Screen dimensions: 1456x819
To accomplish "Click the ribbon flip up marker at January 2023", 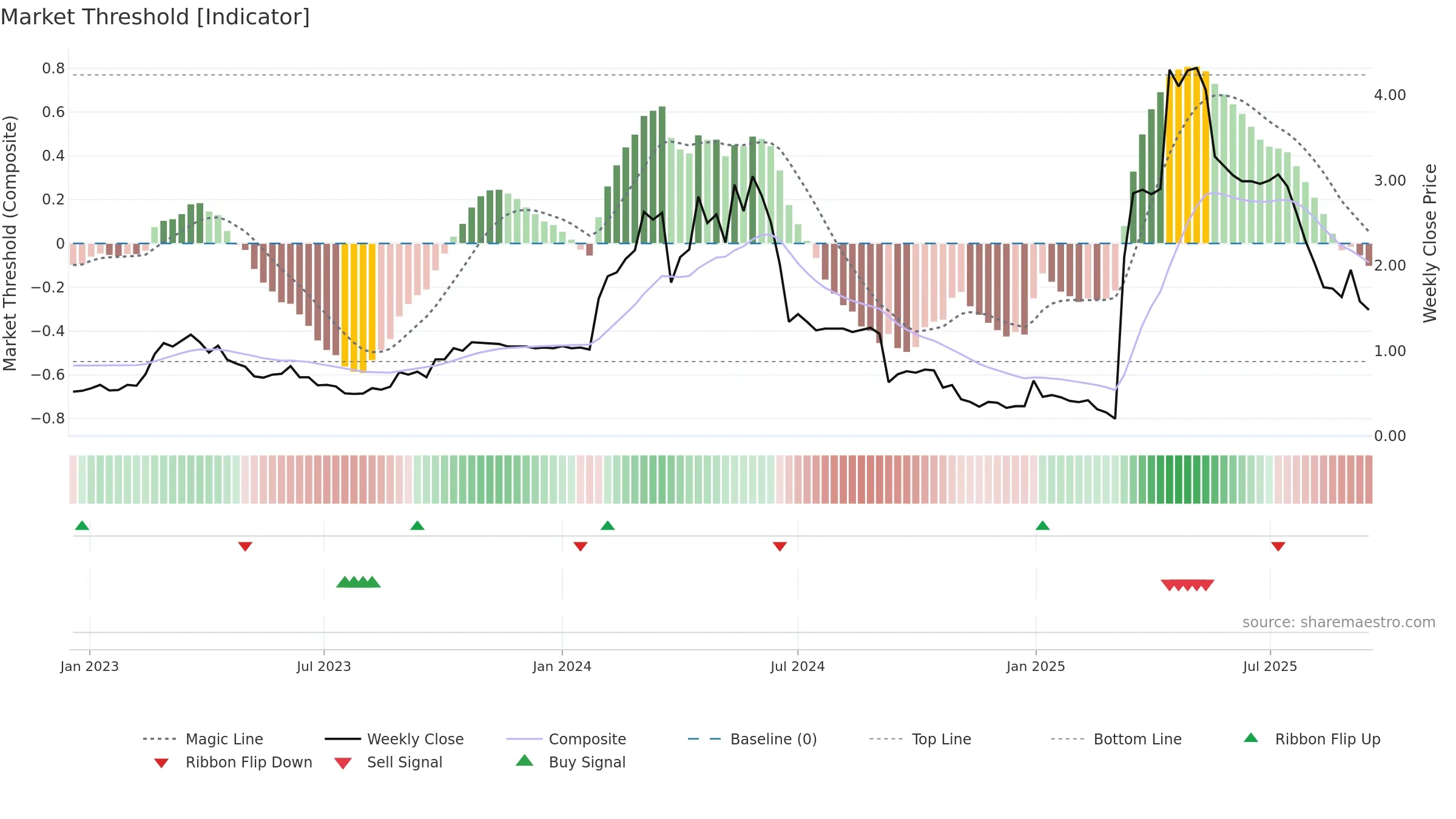I will [x=82, y=525].
